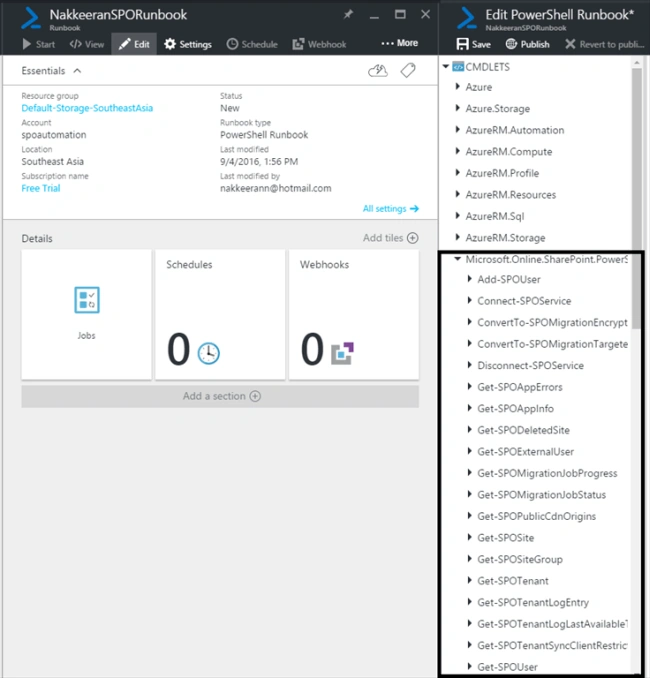Image resolution: width=650 pixels, height=678 pixels.
Task: Collapse the CMDLETS tree root
Action: [445, 67]
